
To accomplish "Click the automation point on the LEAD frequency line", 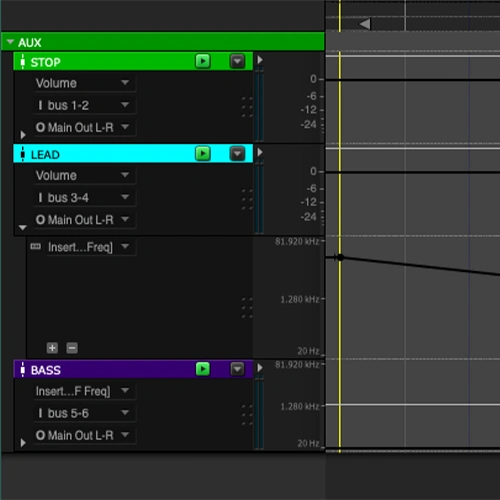I will 340,257.
